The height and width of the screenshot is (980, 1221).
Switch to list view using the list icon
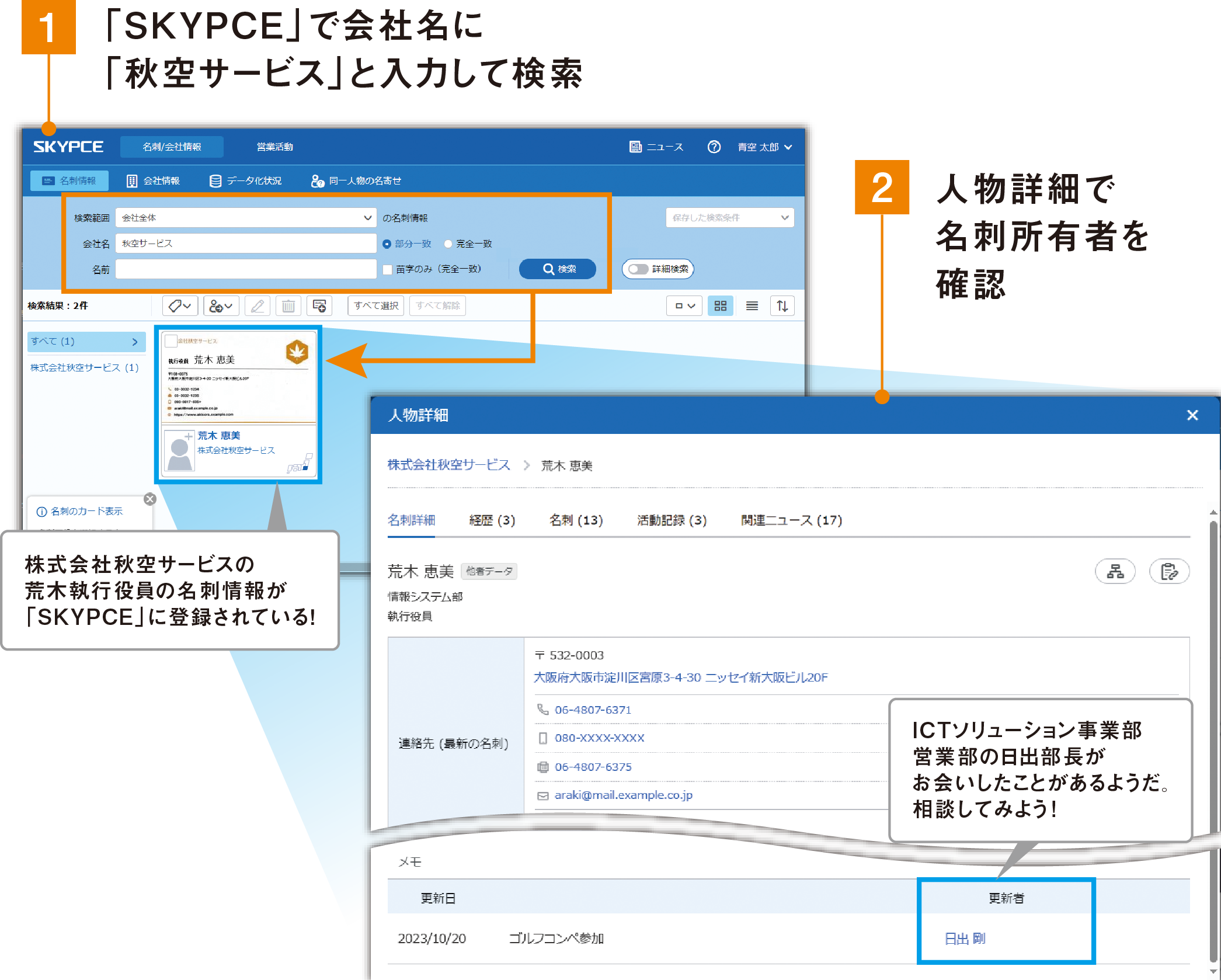click(752, 305)
